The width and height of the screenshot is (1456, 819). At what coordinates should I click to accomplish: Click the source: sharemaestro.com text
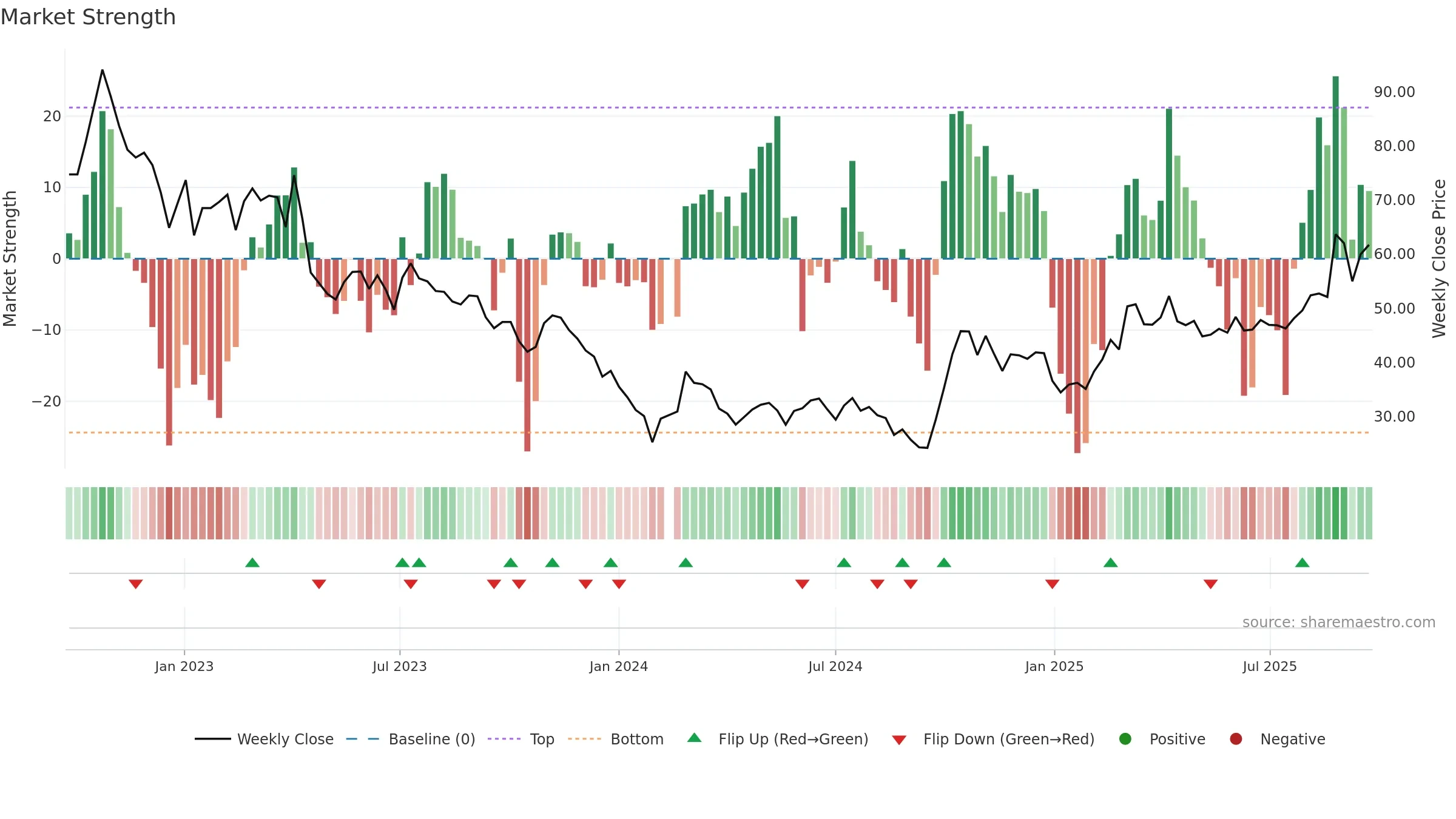point(1339,622)
